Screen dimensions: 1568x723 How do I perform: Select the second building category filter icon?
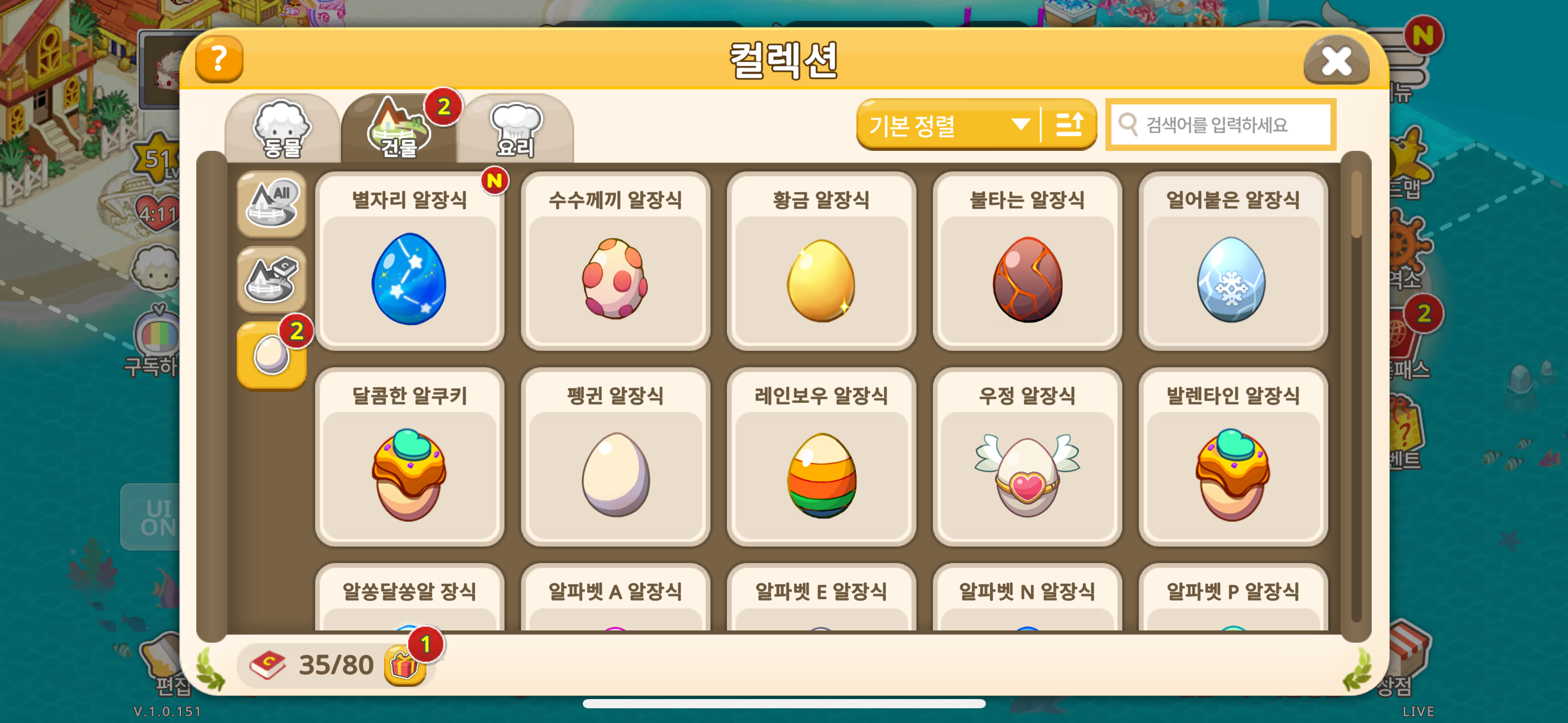coord(272,280)
